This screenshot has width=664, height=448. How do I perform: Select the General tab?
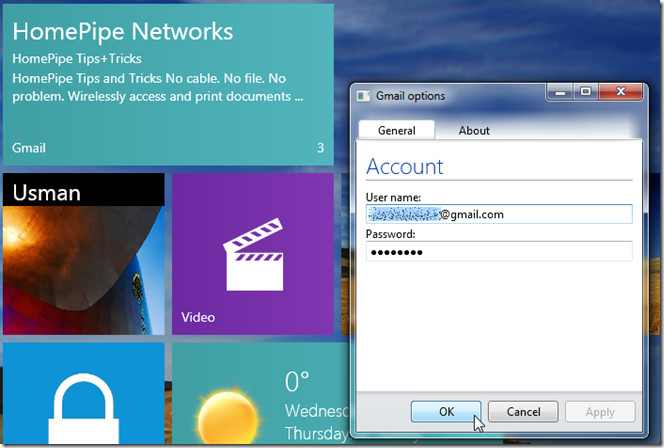coord(396,130)
